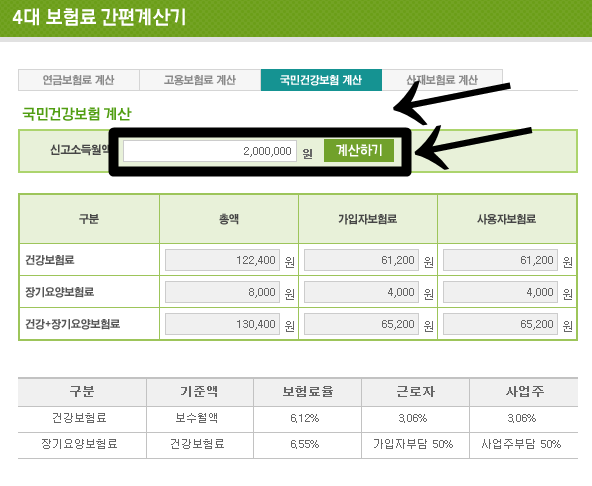
Task: Click the 신고소득월액 input field showing 2,000,000
Action: [x=210, y=151]
